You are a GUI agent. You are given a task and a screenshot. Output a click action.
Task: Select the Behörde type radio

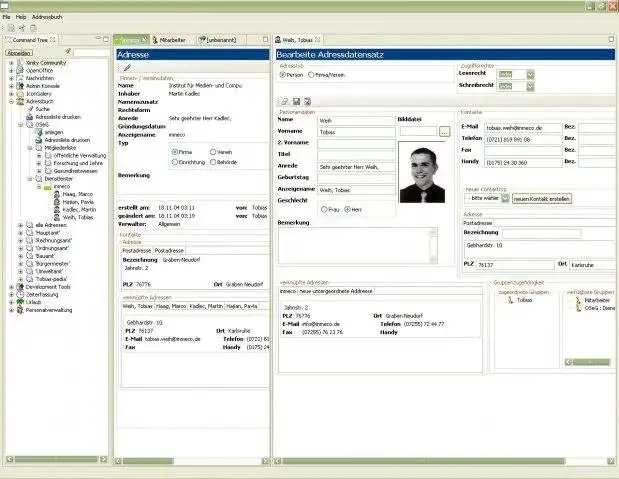[213, 162]
